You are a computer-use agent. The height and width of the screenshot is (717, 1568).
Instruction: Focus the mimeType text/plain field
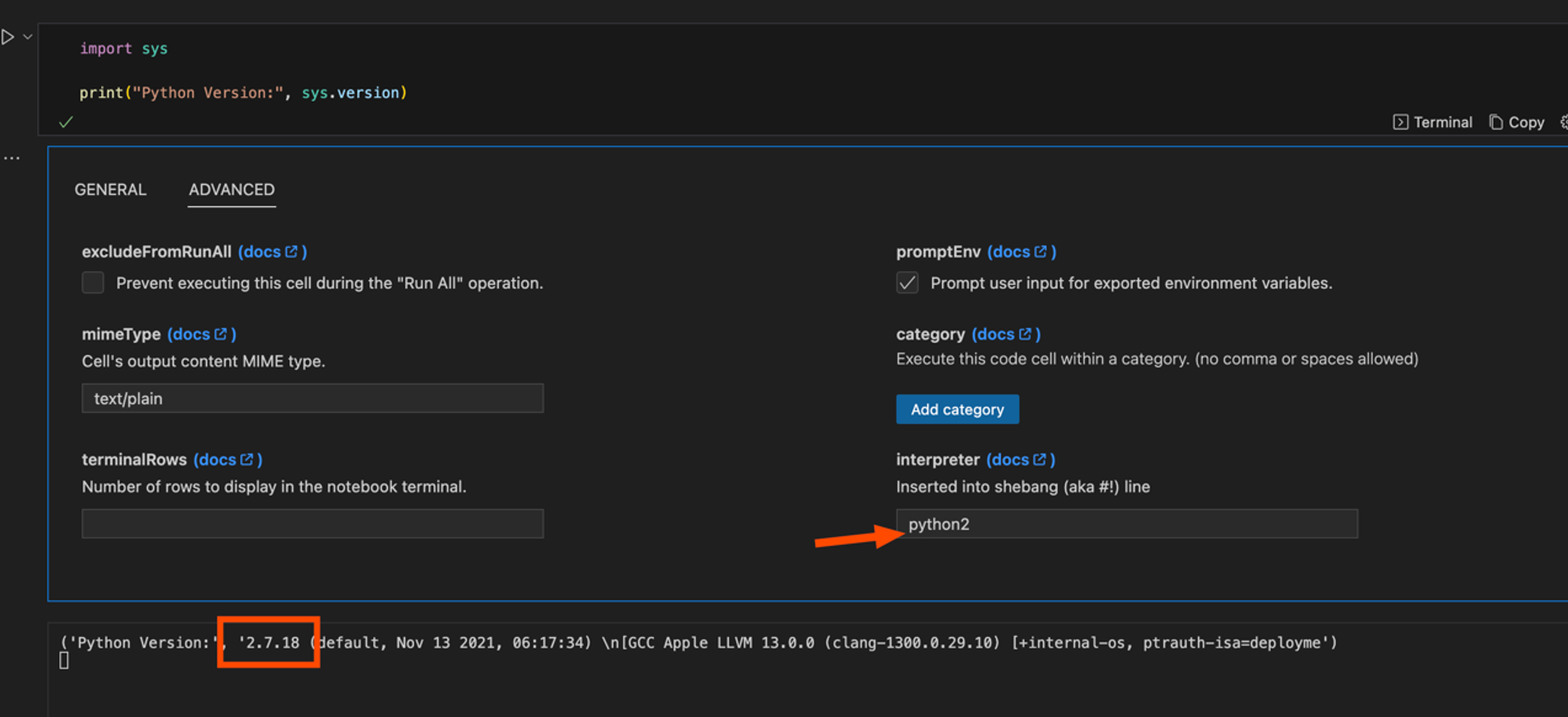[313, 399]
